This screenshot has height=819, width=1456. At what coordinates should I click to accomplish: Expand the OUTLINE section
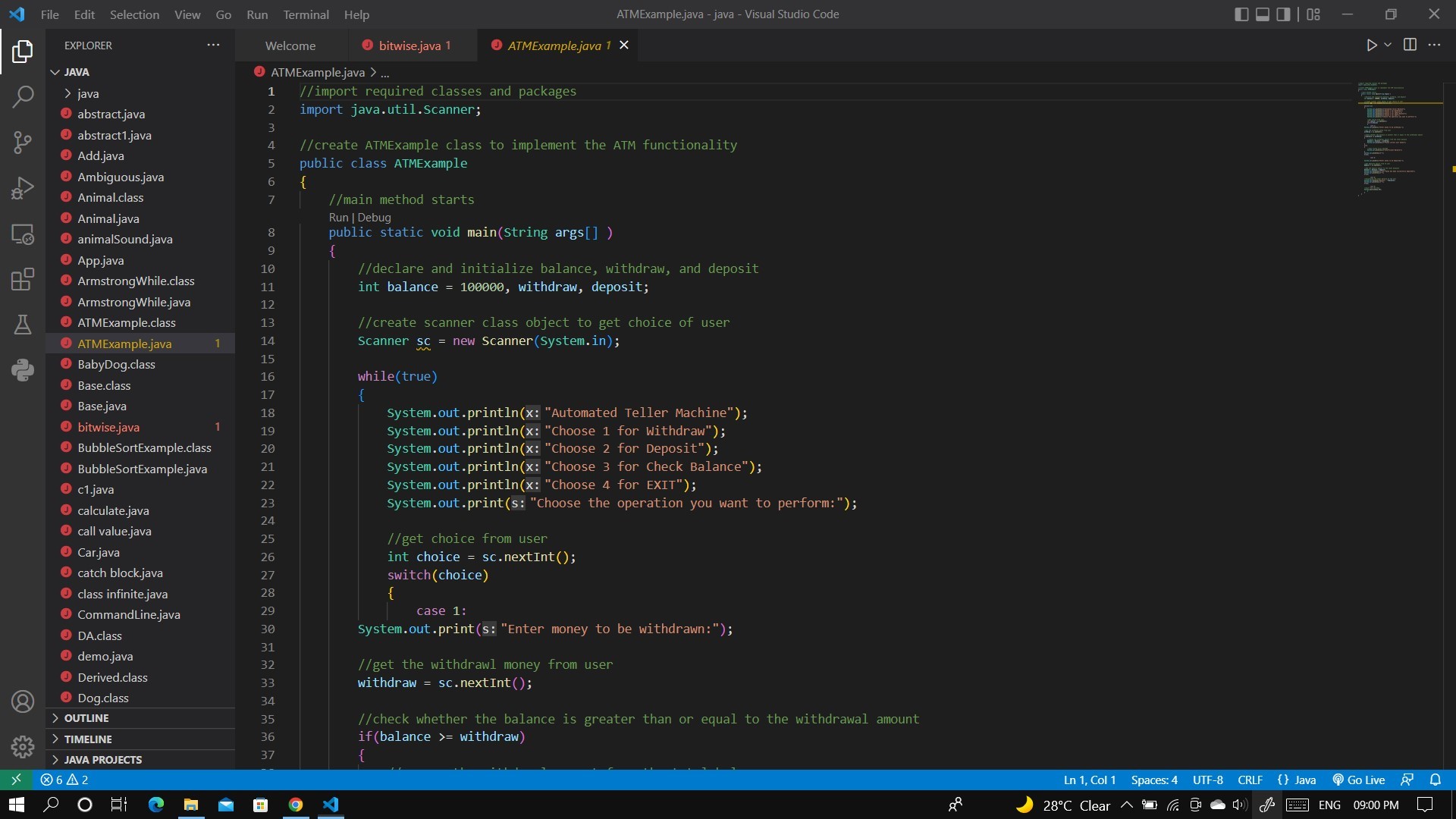pyautogui.click(x=86, y=718)
